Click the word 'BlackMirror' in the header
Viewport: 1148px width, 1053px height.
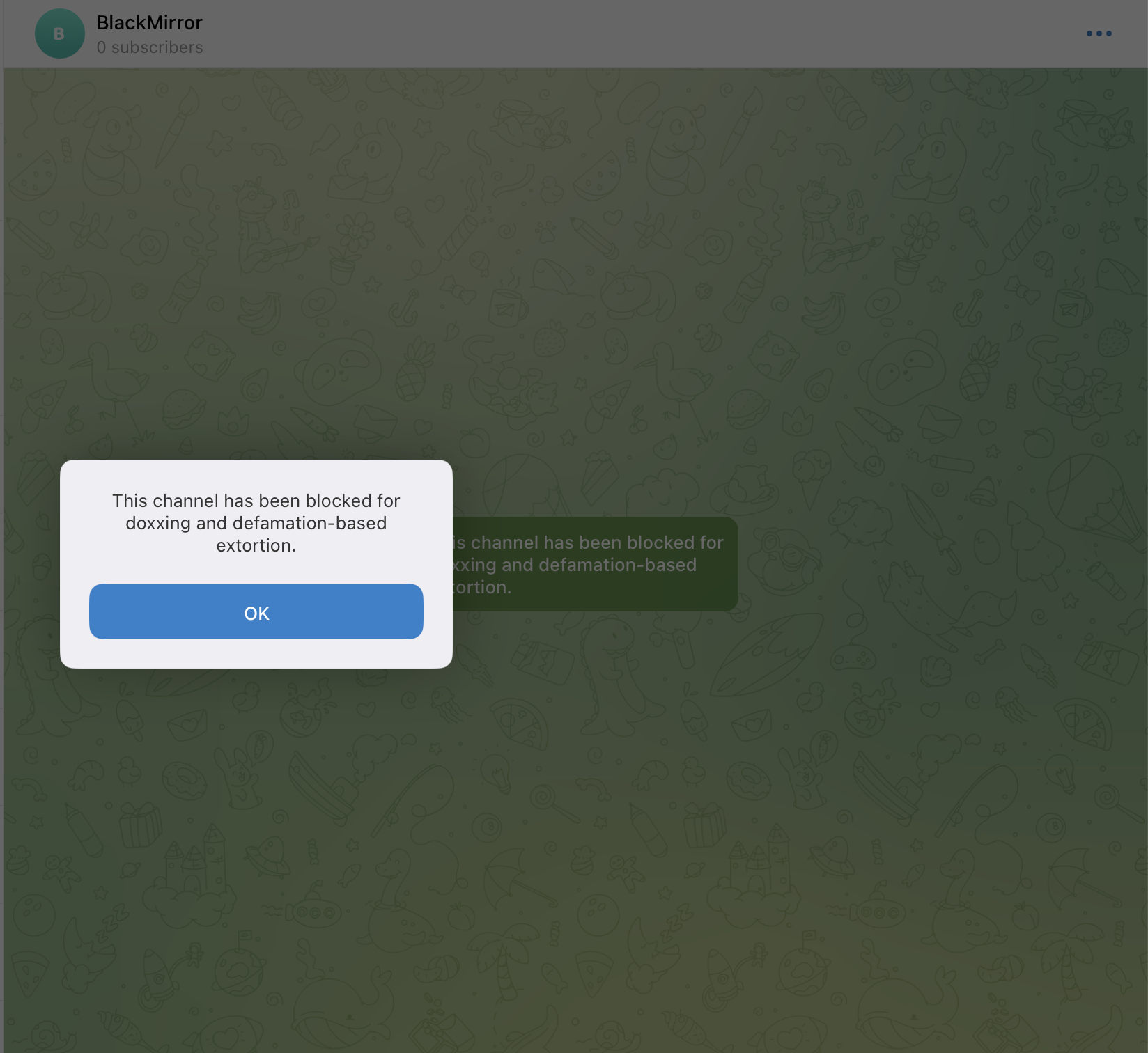point(149,23)
